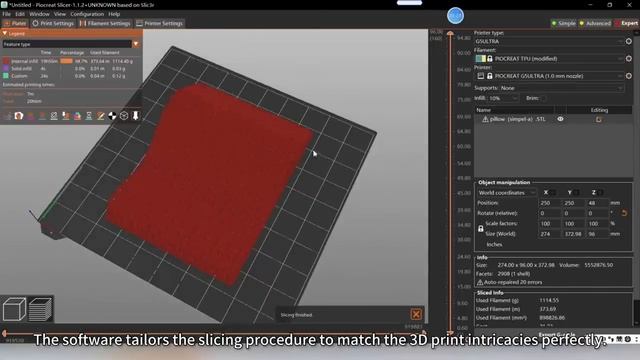Click the X Position input field
This screenshot has width=640, height=360.
point(549,203)
